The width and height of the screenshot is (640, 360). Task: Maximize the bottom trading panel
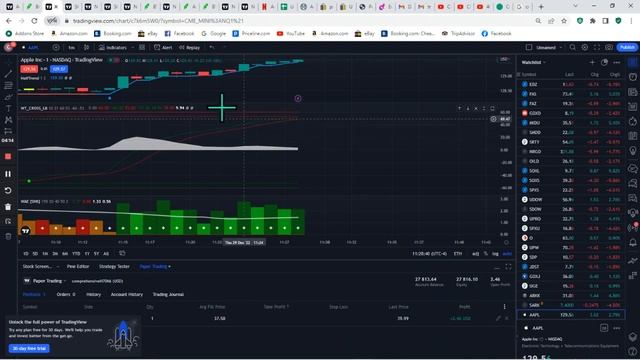coord(509,267)
